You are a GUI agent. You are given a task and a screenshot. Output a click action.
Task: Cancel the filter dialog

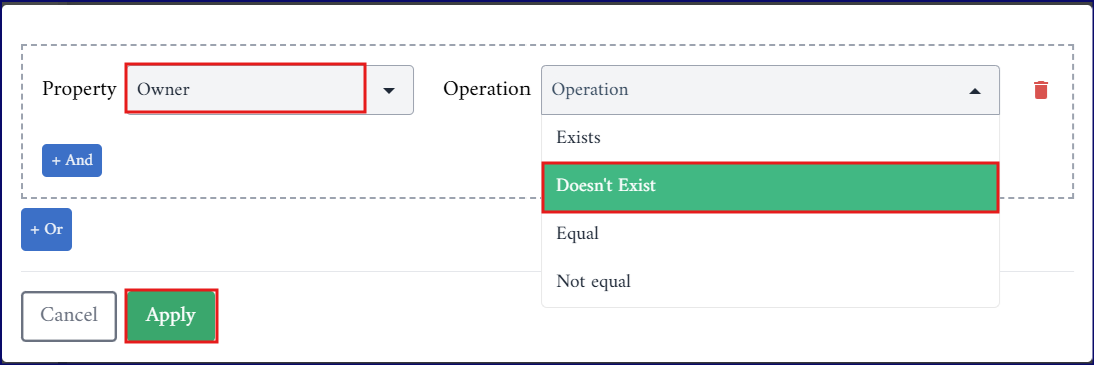pos(69,316)
